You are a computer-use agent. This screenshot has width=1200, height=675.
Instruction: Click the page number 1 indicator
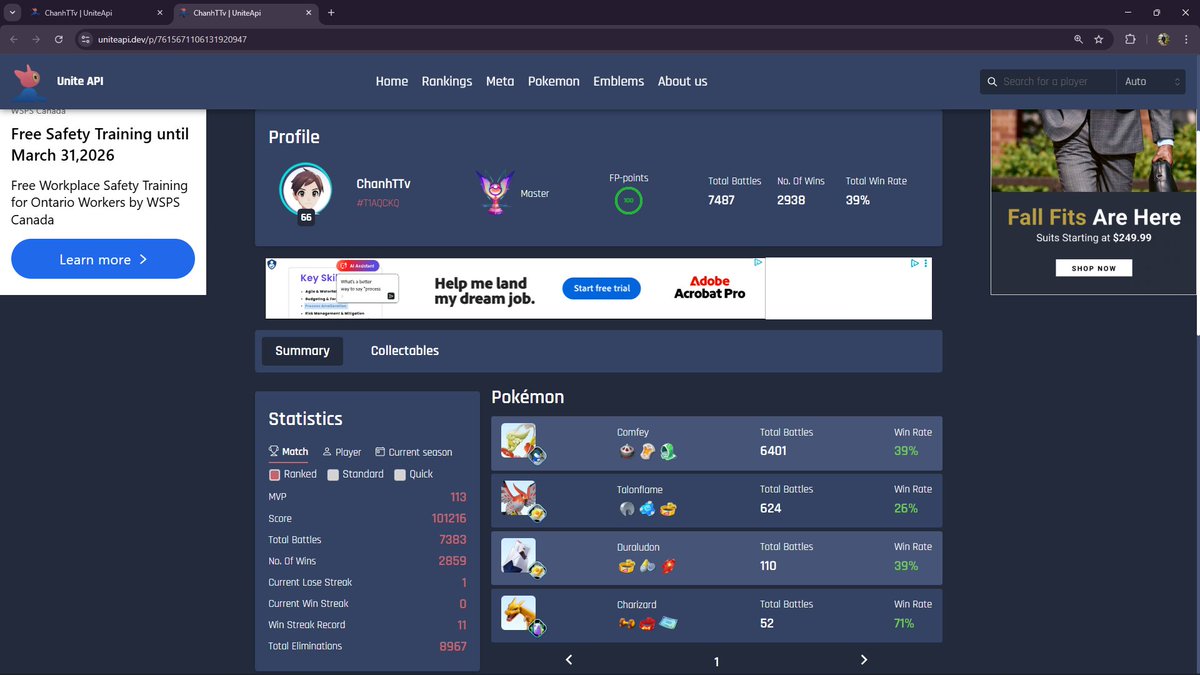pyautogui.click(x=716, y=662)
